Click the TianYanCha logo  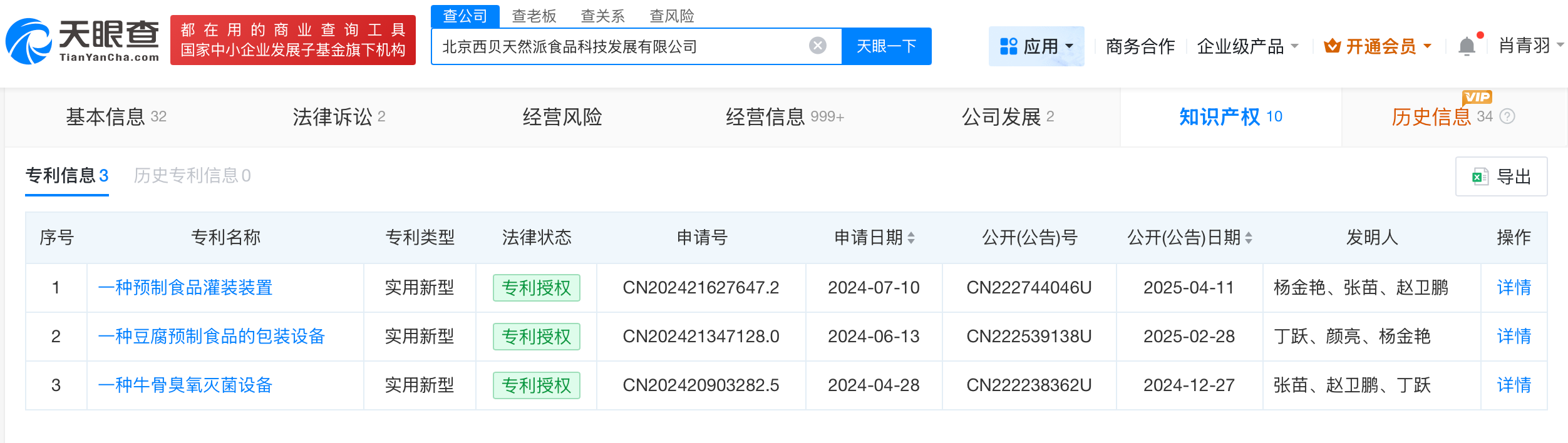(x=83, y=41)
